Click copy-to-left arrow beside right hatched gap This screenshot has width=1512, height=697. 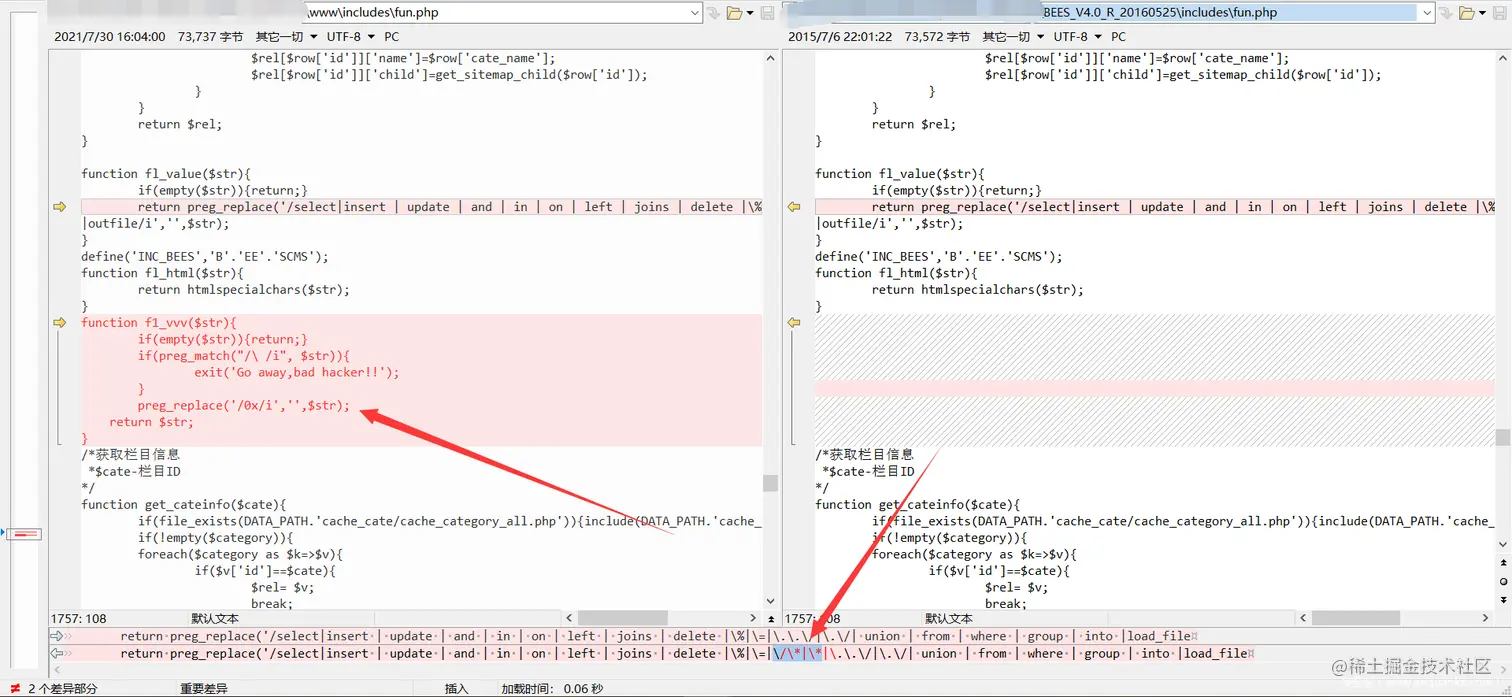794,323
